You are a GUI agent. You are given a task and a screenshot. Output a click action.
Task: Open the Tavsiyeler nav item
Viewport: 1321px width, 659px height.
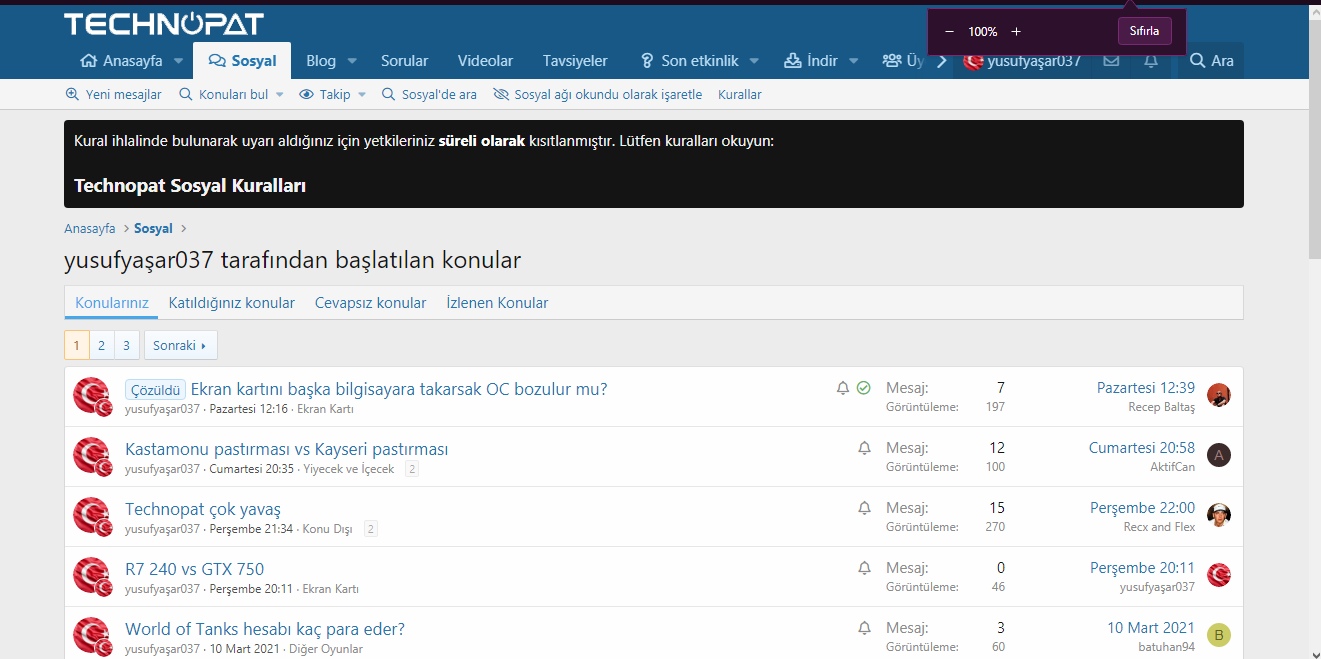point(575,61)
